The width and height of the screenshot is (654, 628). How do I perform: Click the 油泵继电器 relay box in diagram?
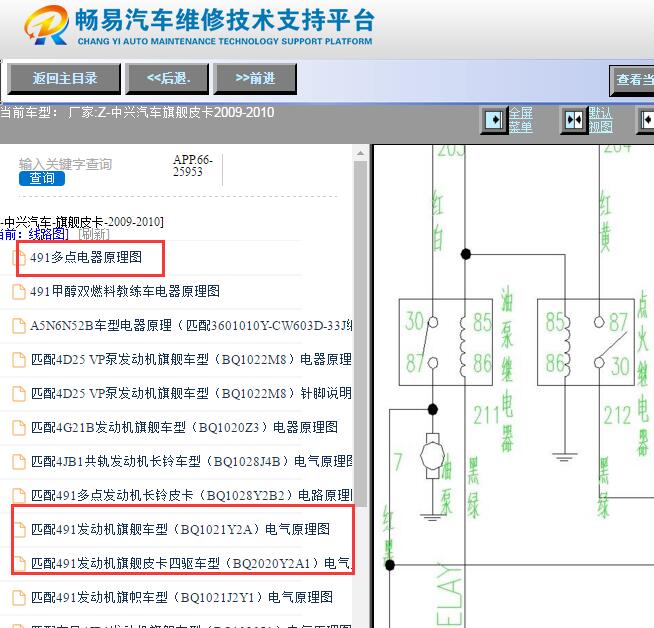[445, 342]
